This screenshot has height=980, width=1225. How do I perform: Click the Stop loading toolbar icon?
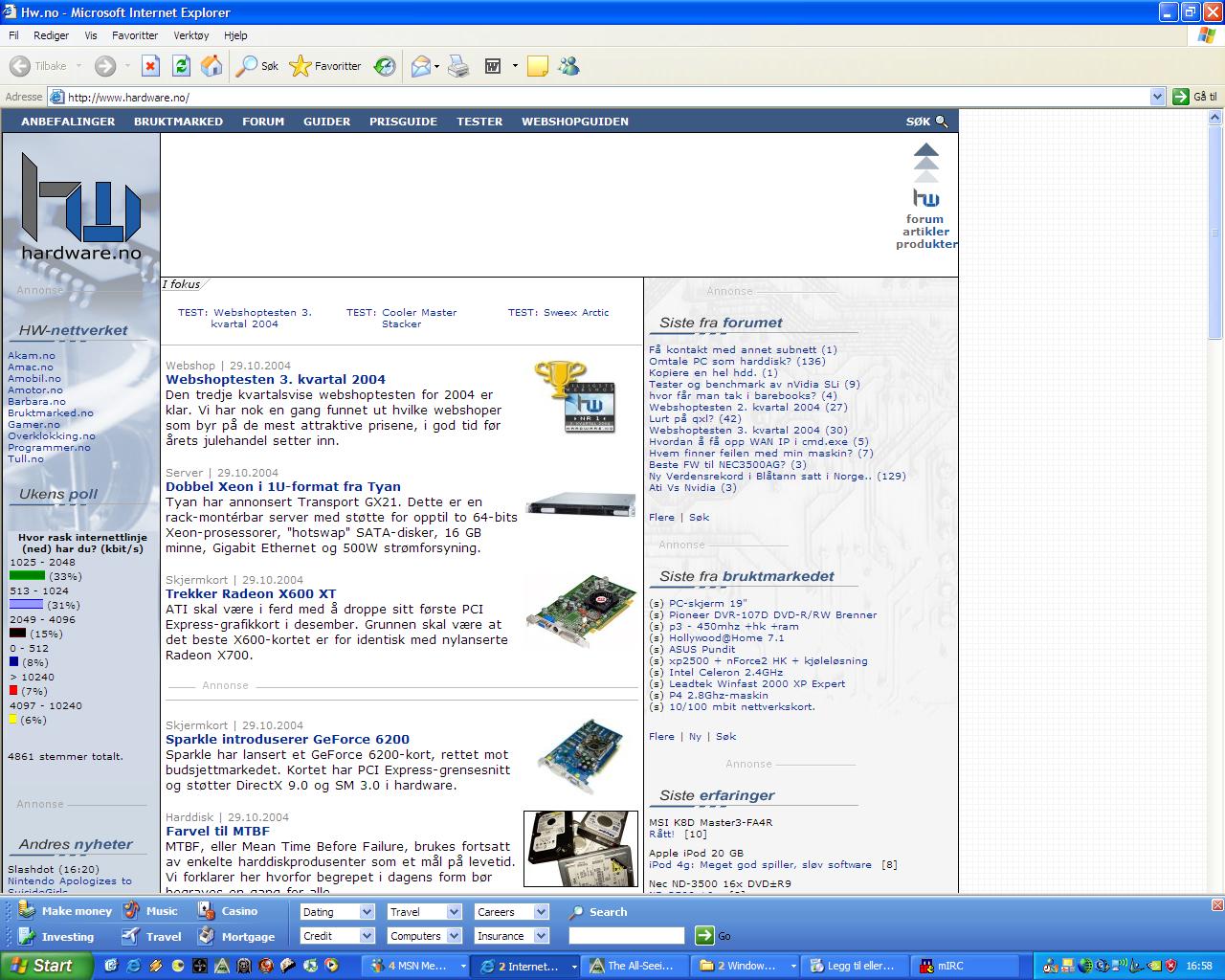[150, 66]
